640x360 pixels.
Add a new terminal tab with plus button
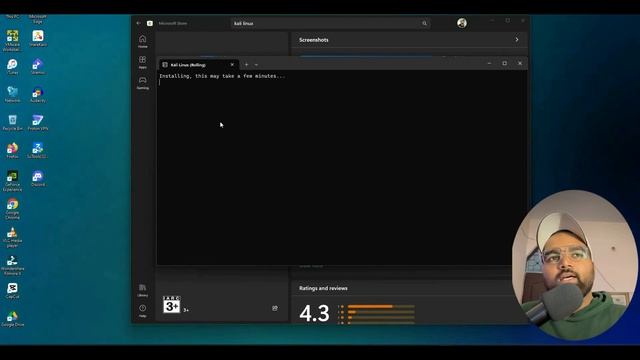[x=246, y=64]
